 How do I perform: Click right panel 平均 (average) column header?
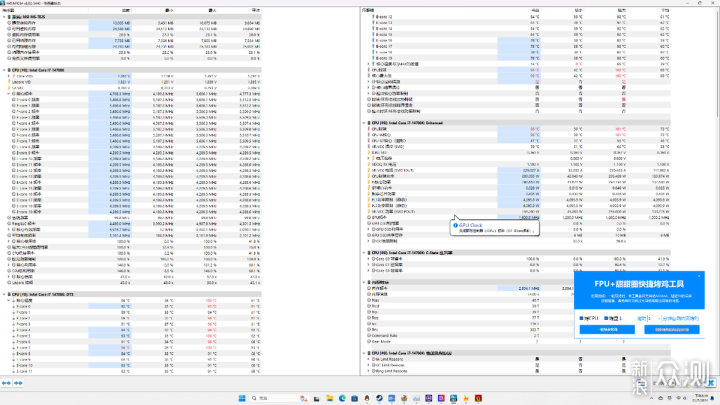(665, 10)
